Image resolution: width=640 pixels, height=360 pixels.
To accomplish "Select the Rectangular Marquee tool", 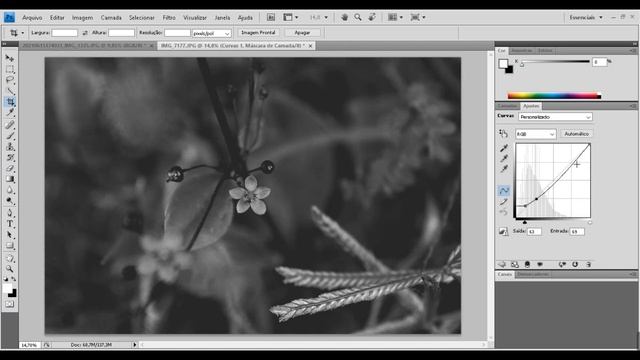I will (9, 69).
